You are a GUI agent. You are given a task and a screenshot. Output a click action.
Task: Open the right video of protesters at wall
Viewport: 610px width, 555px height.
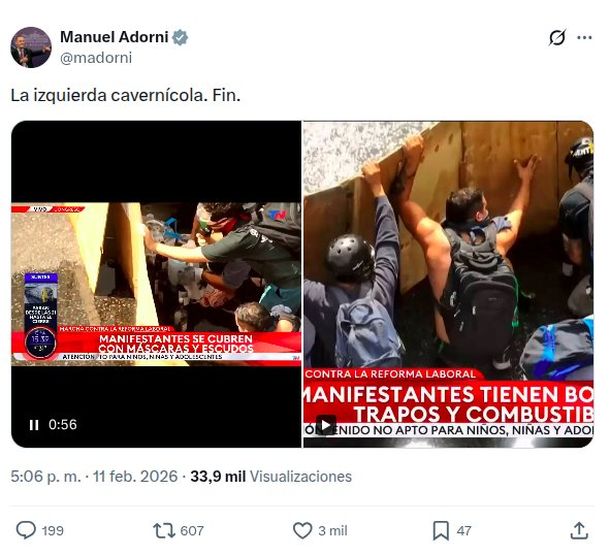tap(449, 284)
